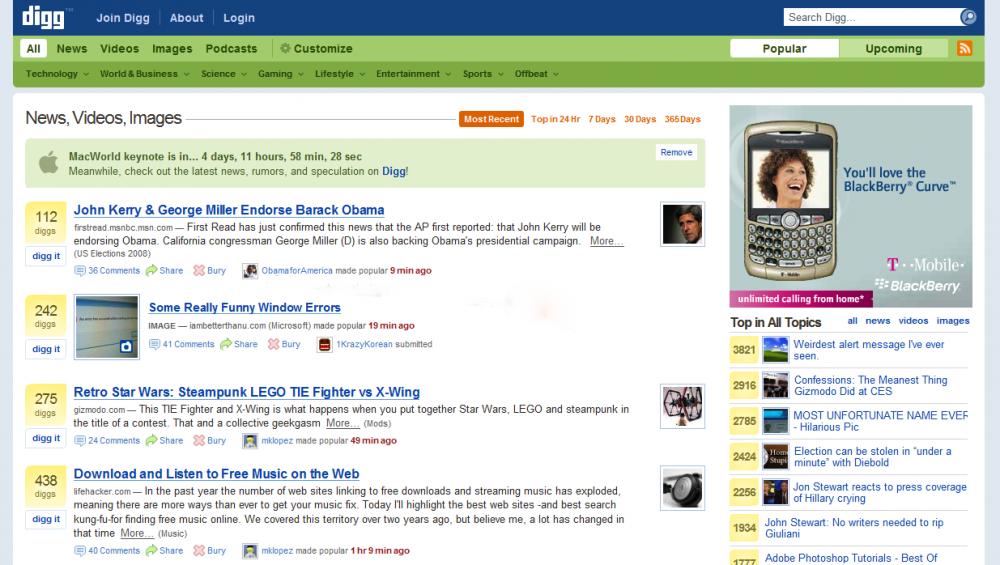Open Join Digg link
The width and height of the screenshot is (1000, 565).
(122, 18)
